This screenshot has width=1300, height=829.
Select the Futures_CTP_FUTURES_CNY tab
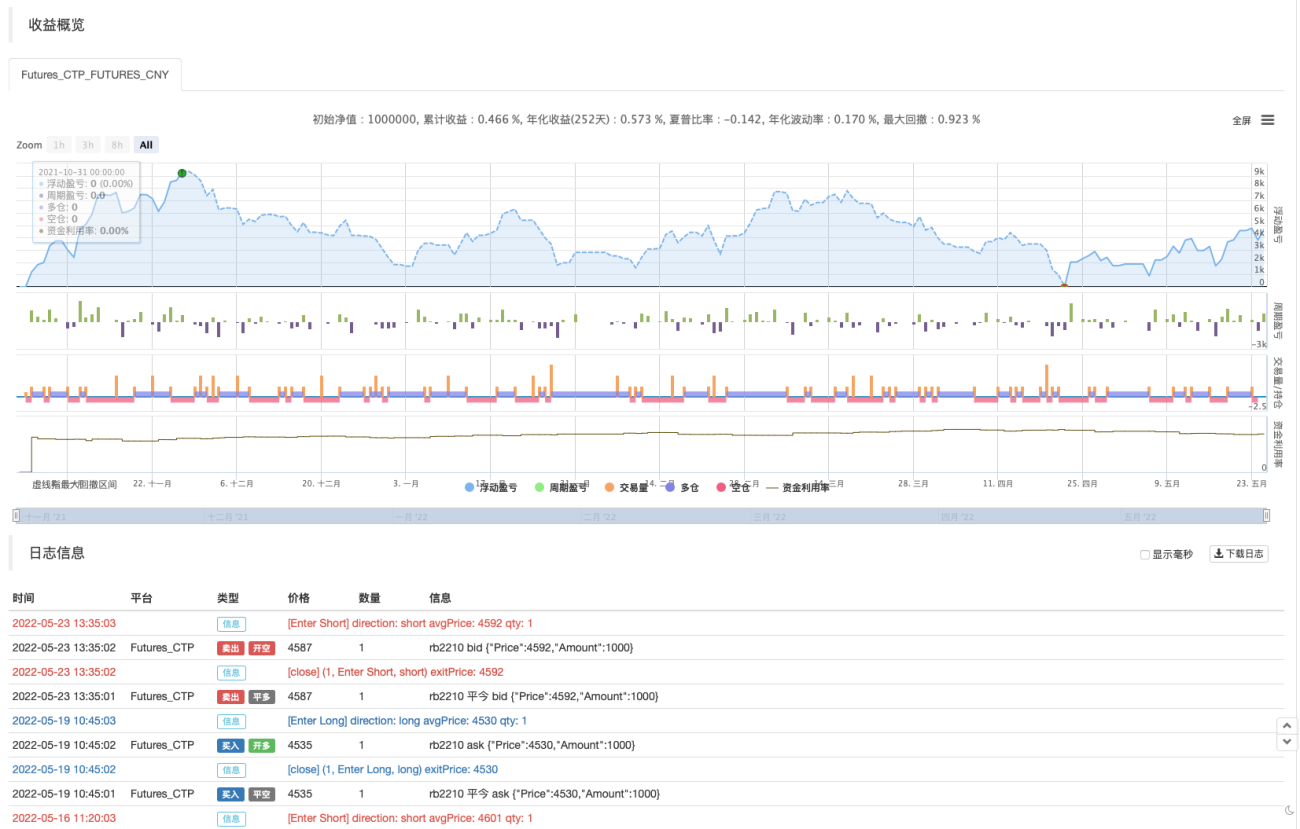point(95,74)
